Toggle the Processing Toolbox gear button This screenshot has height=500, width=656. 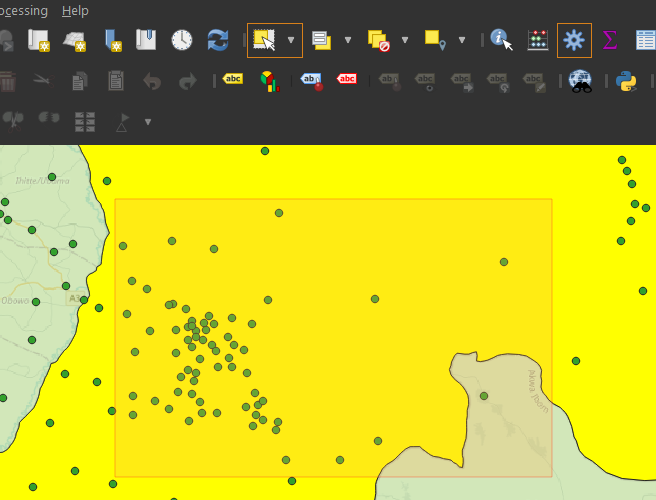pyautogui.click(x=574, y=40)
